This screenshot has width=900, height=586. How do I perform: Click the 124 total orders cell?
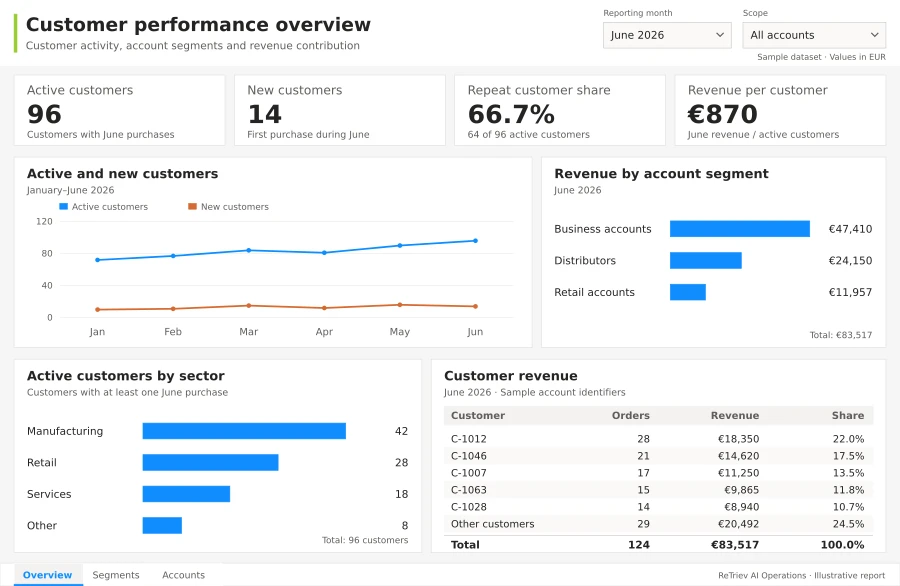(639, 544)
